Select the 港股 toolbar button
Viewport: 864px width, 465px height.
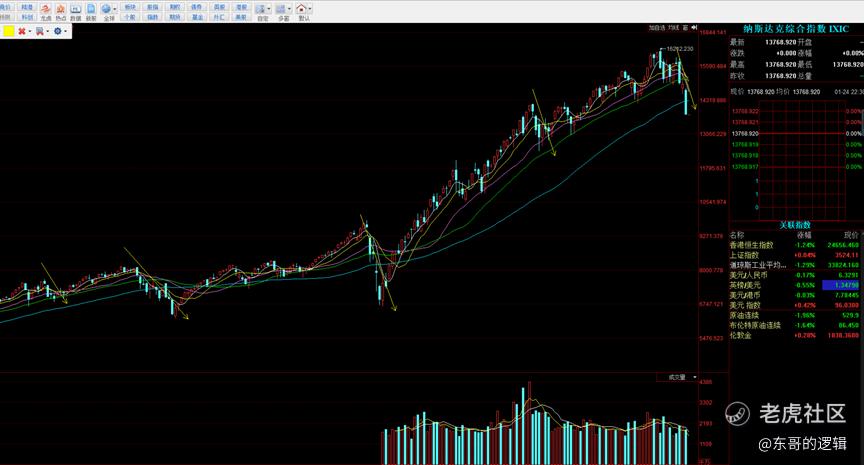click(241, 7)
